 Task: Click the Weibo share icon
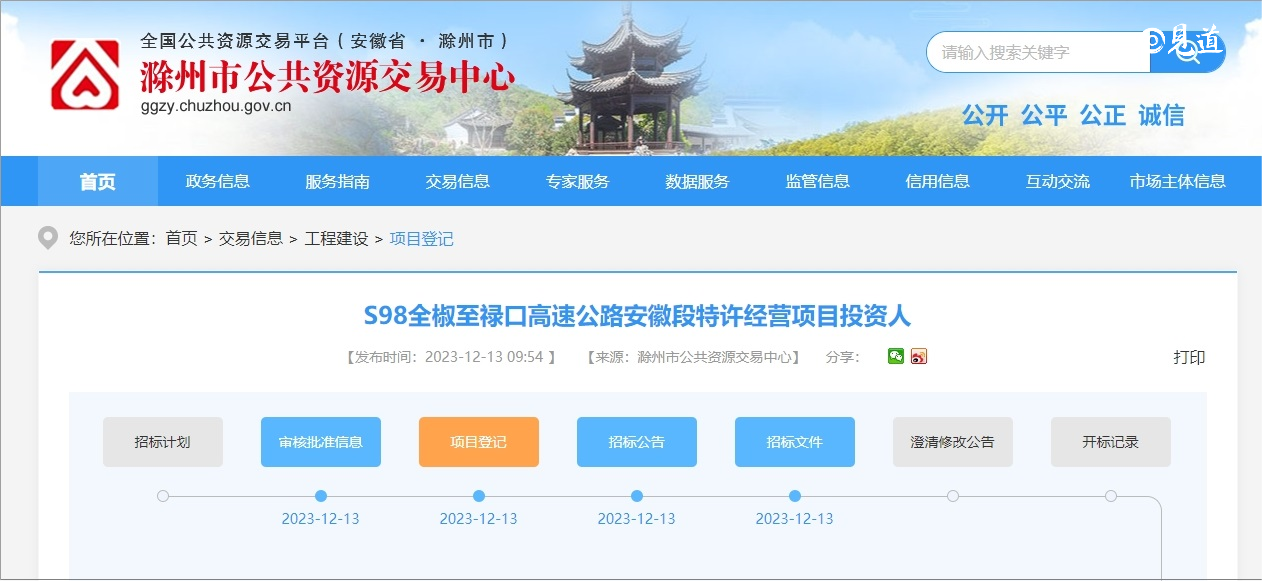tap(919, 356)
